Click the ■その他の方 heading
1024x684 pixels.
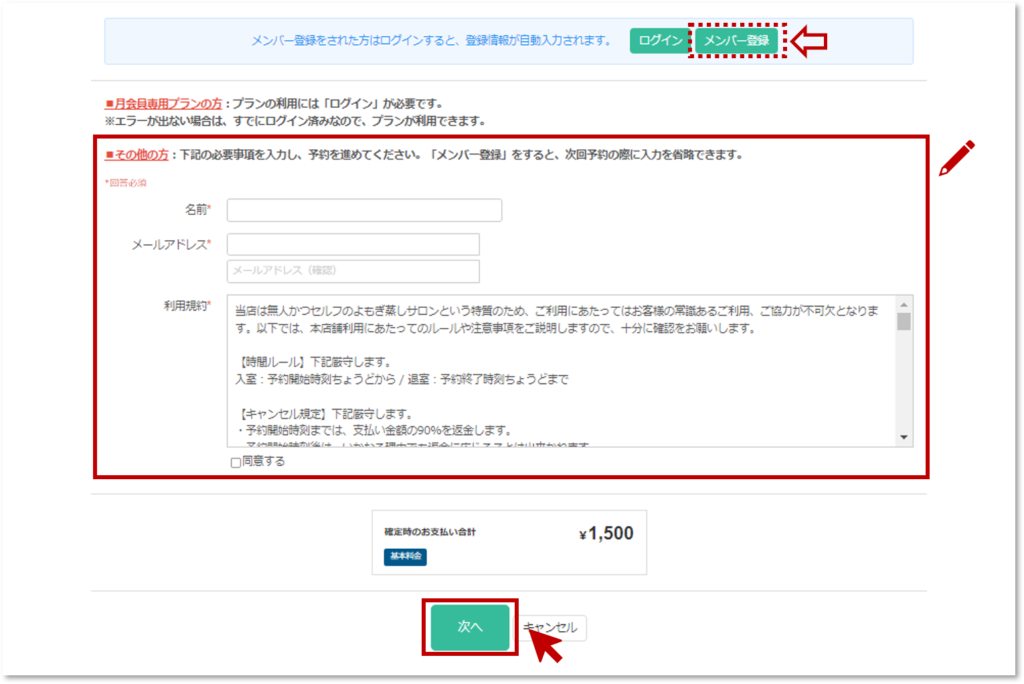[136, 155]
